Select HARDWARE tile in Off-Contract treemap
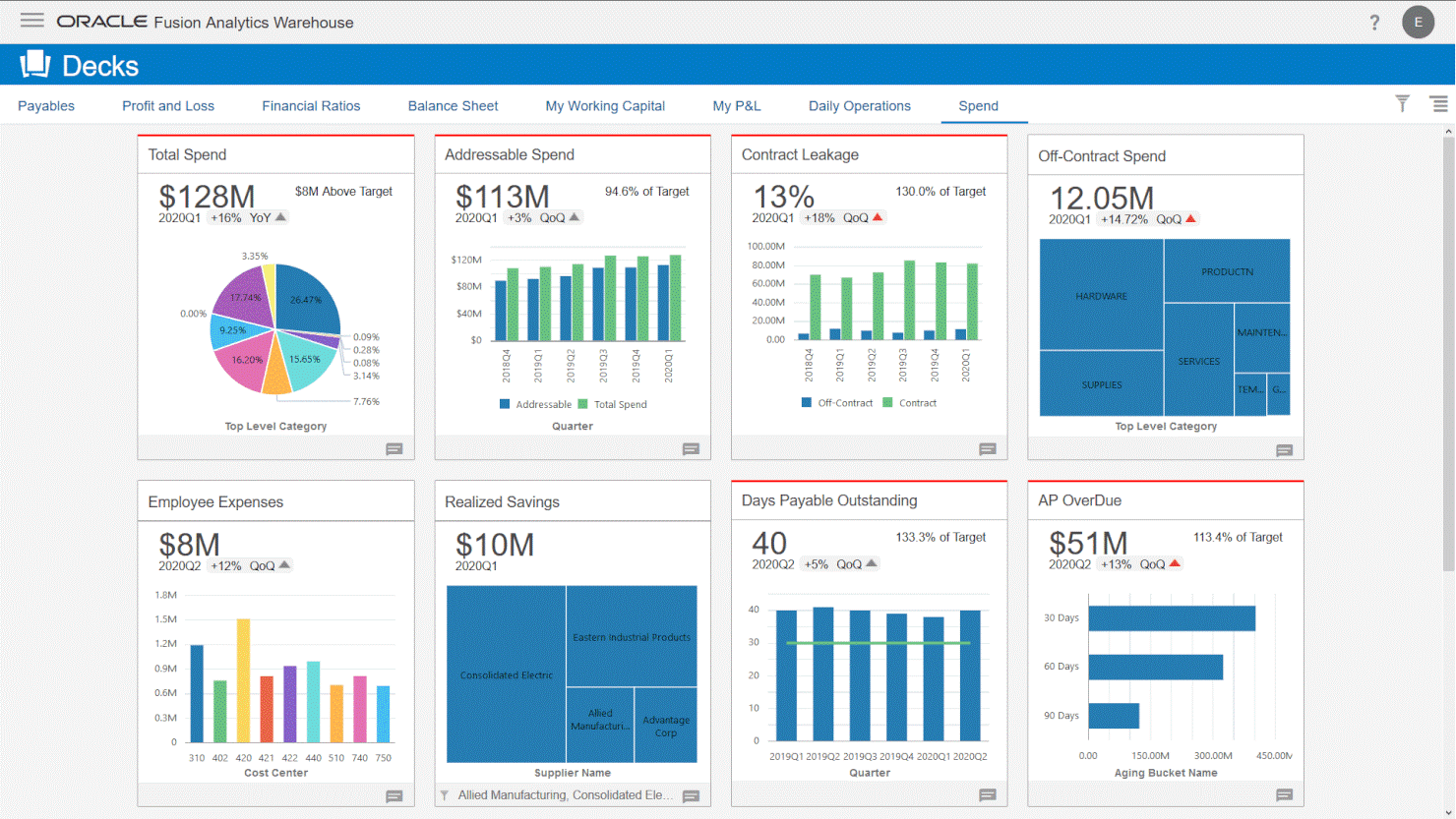 point(1101,295)
